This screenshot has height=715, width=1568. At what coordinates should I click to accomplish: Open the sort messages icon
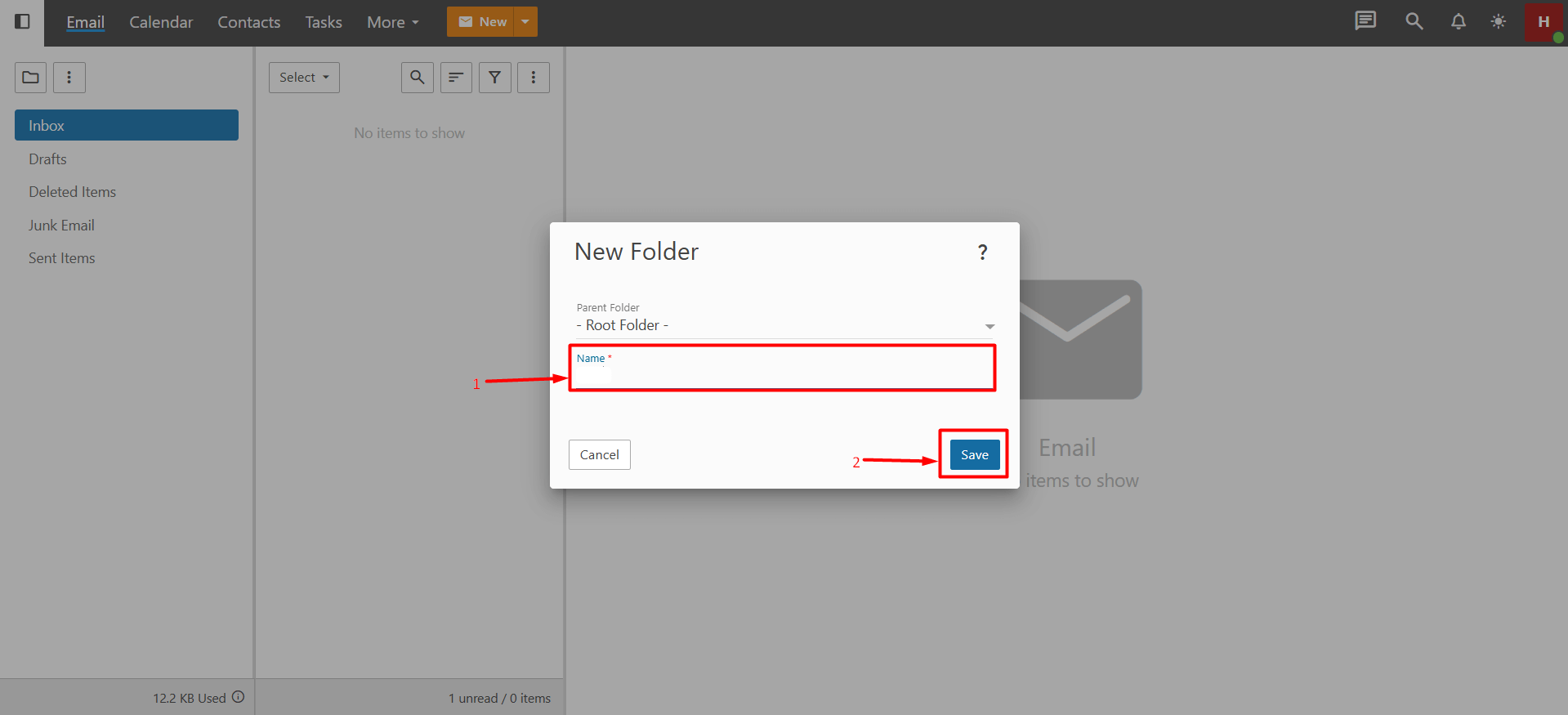456,78
